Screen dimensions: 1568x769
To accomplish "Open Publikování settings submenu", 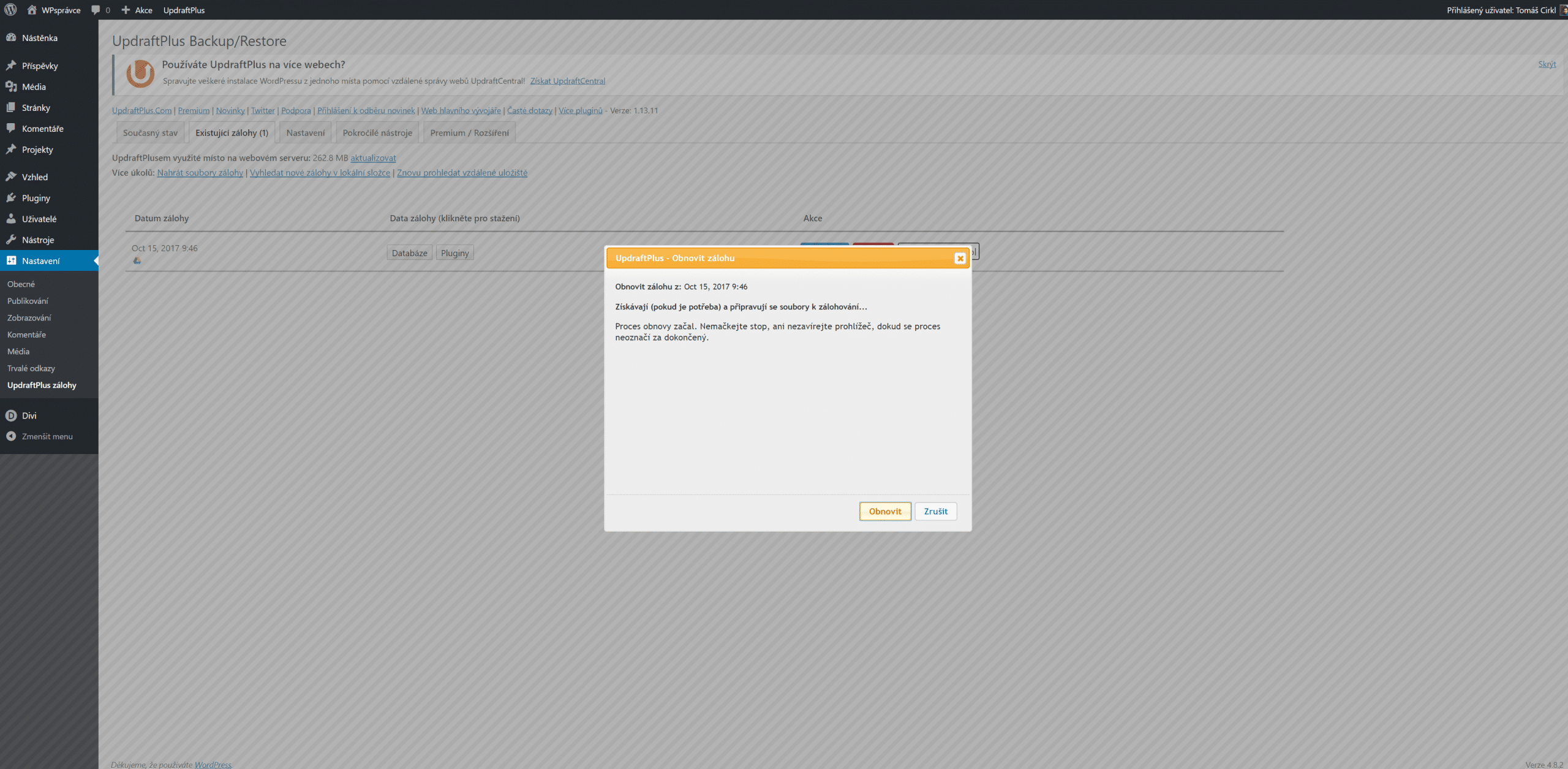I will point(28,301).
